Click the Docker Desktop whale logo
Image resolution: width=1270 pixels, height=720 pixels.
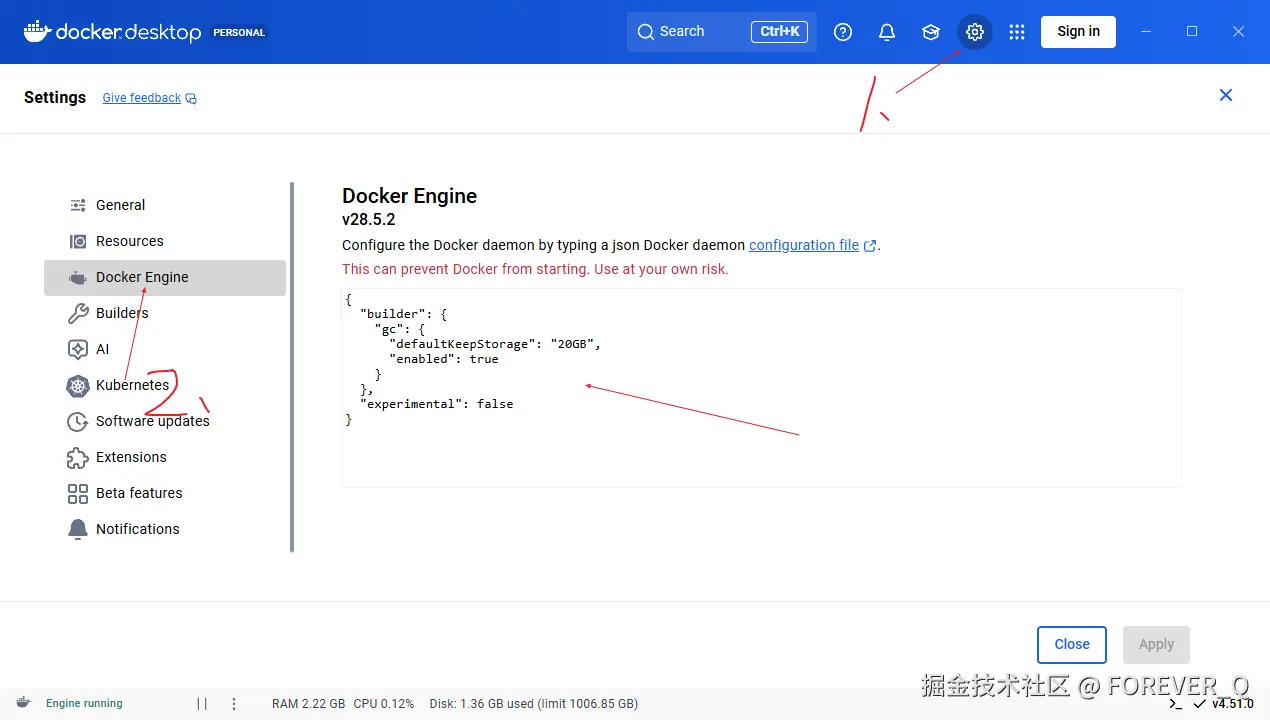[x=37, y=31]
